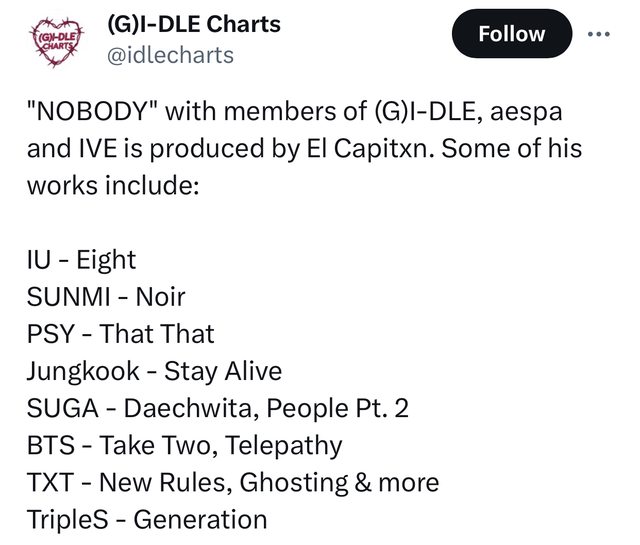
Task: Click "Some of his" in the tweet
Action: [x=522, y=149]
